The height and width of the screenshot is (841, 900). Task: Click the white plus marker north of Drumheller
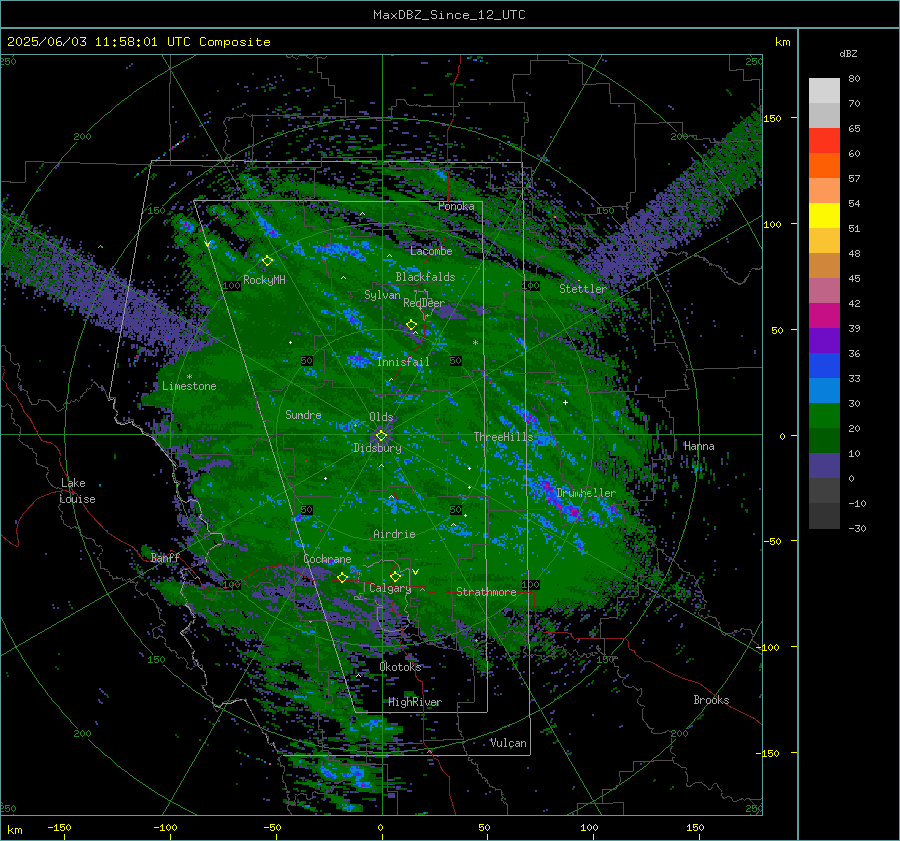pos(565,402)
